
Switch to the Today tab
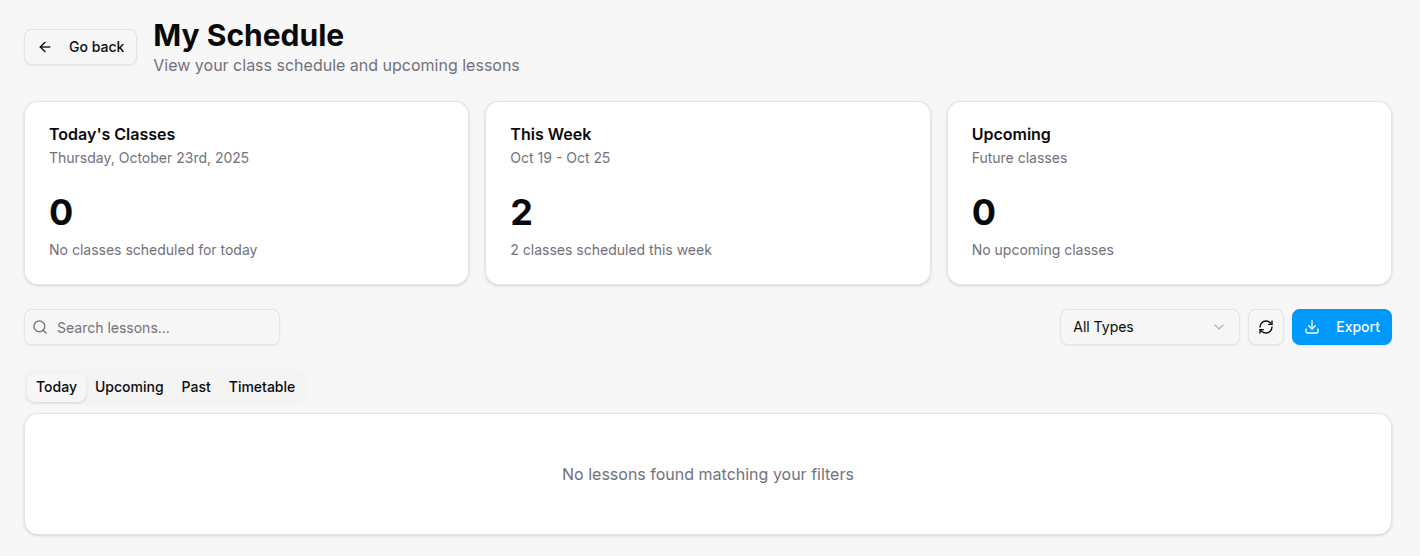[57, 387]
